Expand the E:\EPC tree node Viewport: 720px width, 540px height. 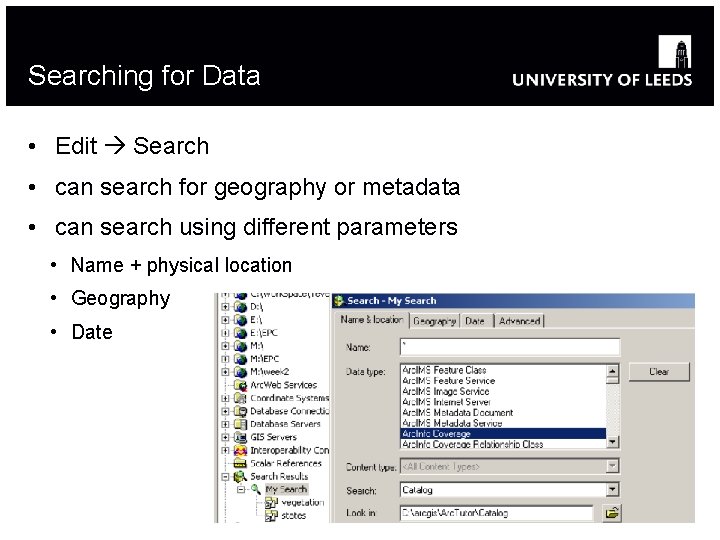pos(225,333)
